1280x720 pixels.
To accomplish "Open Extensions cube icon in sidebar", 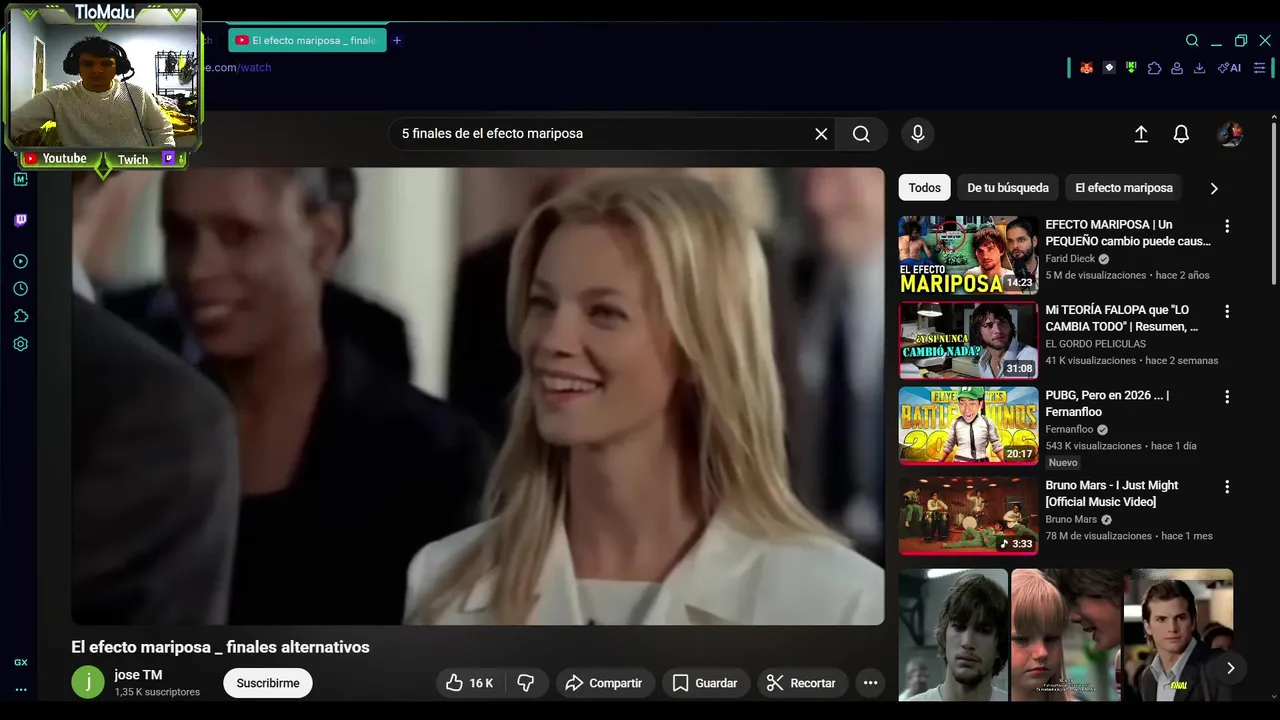I will coord(20,316).
